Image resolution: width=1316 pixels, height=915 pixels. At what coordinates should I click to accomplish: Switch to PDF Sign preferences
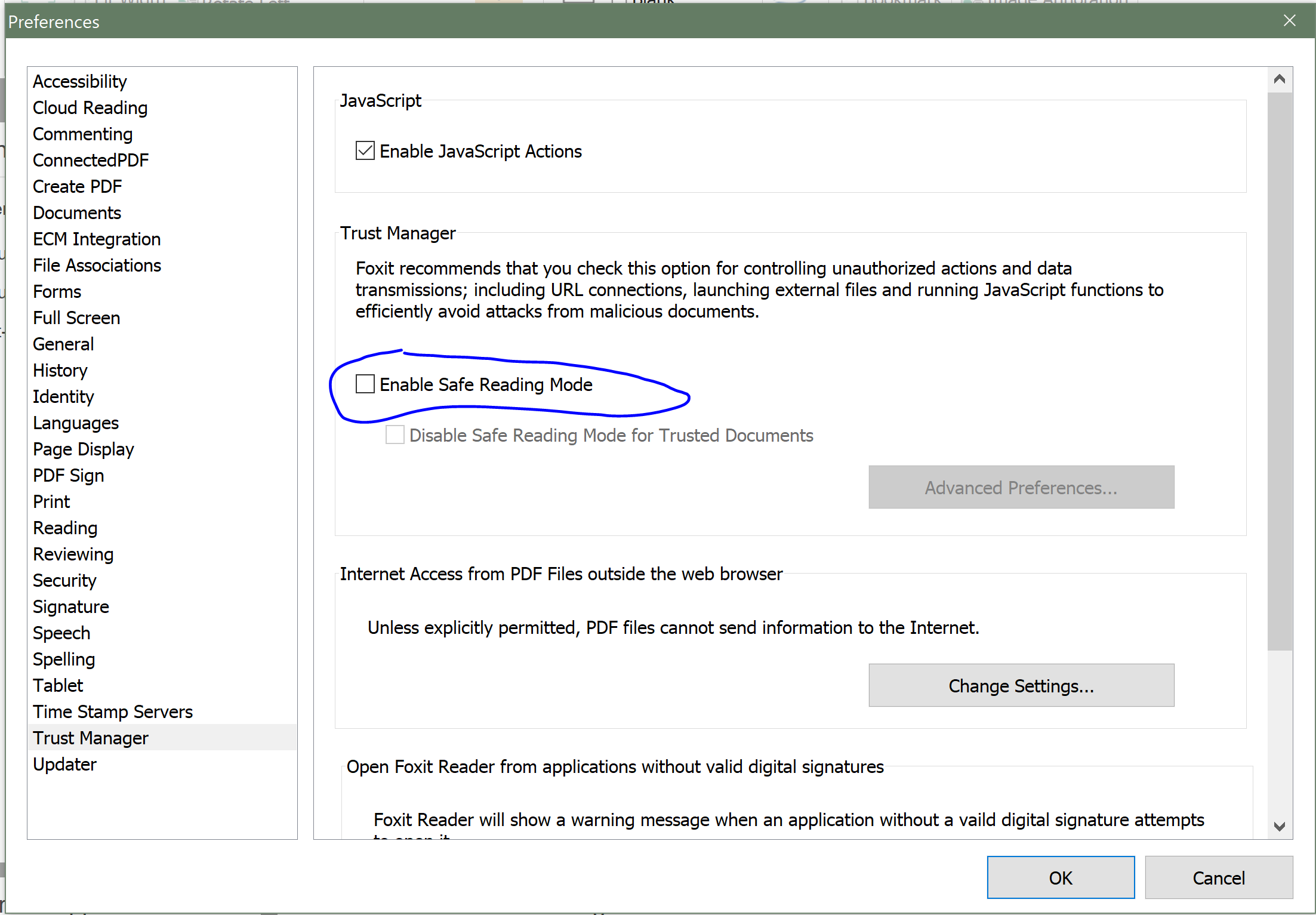[68, 475]
